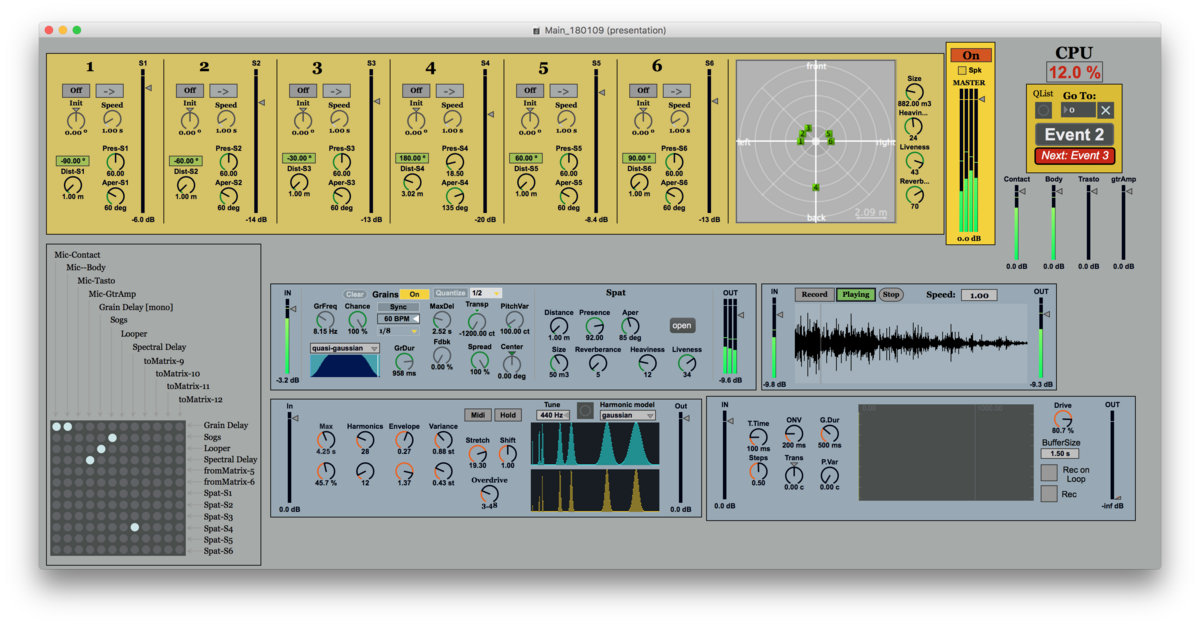Expand the Quantize 1/2 dropdown

[485, 293]
